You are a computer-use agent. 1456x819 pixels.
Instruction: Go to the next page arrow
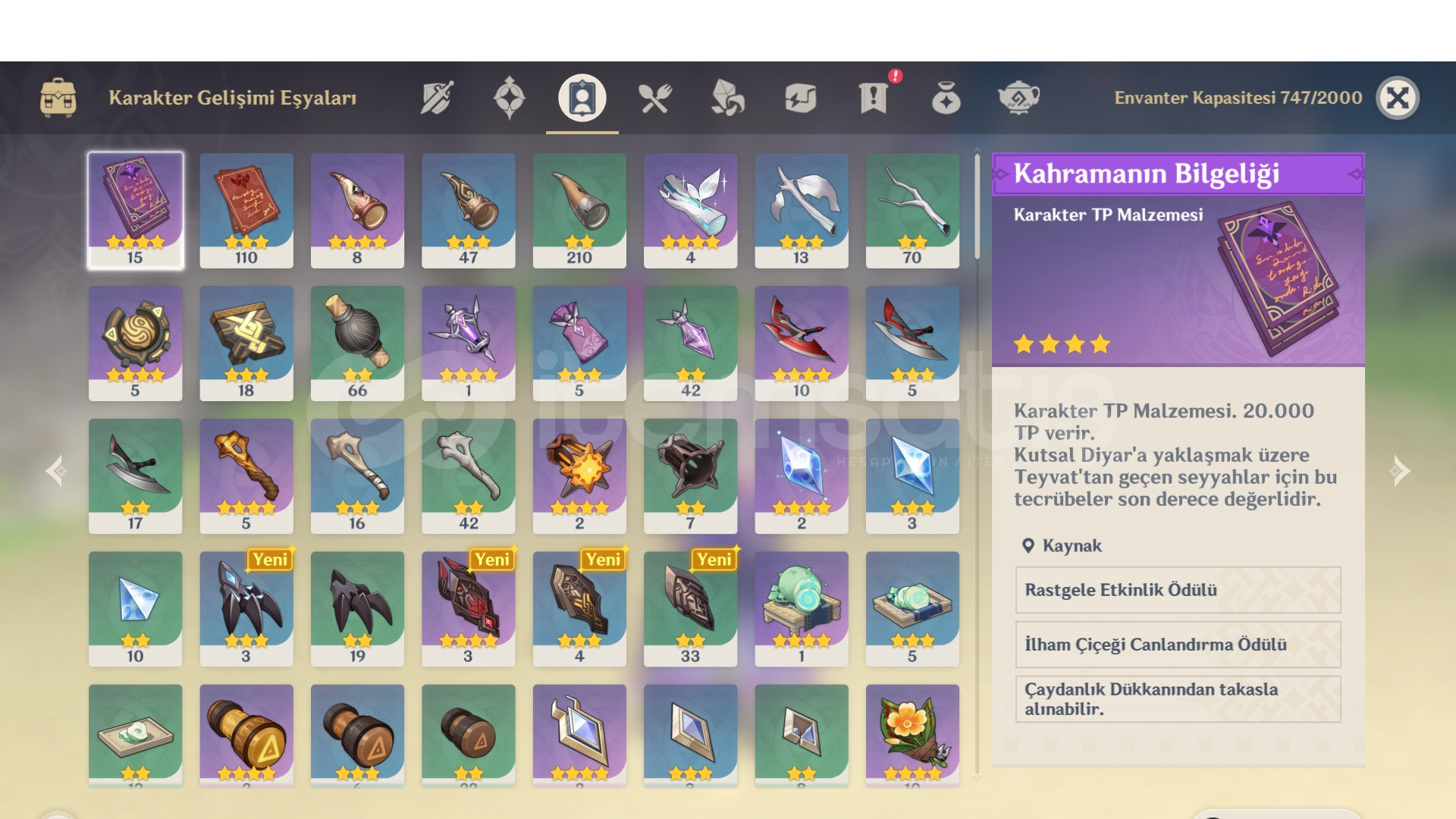(1399, 471)
